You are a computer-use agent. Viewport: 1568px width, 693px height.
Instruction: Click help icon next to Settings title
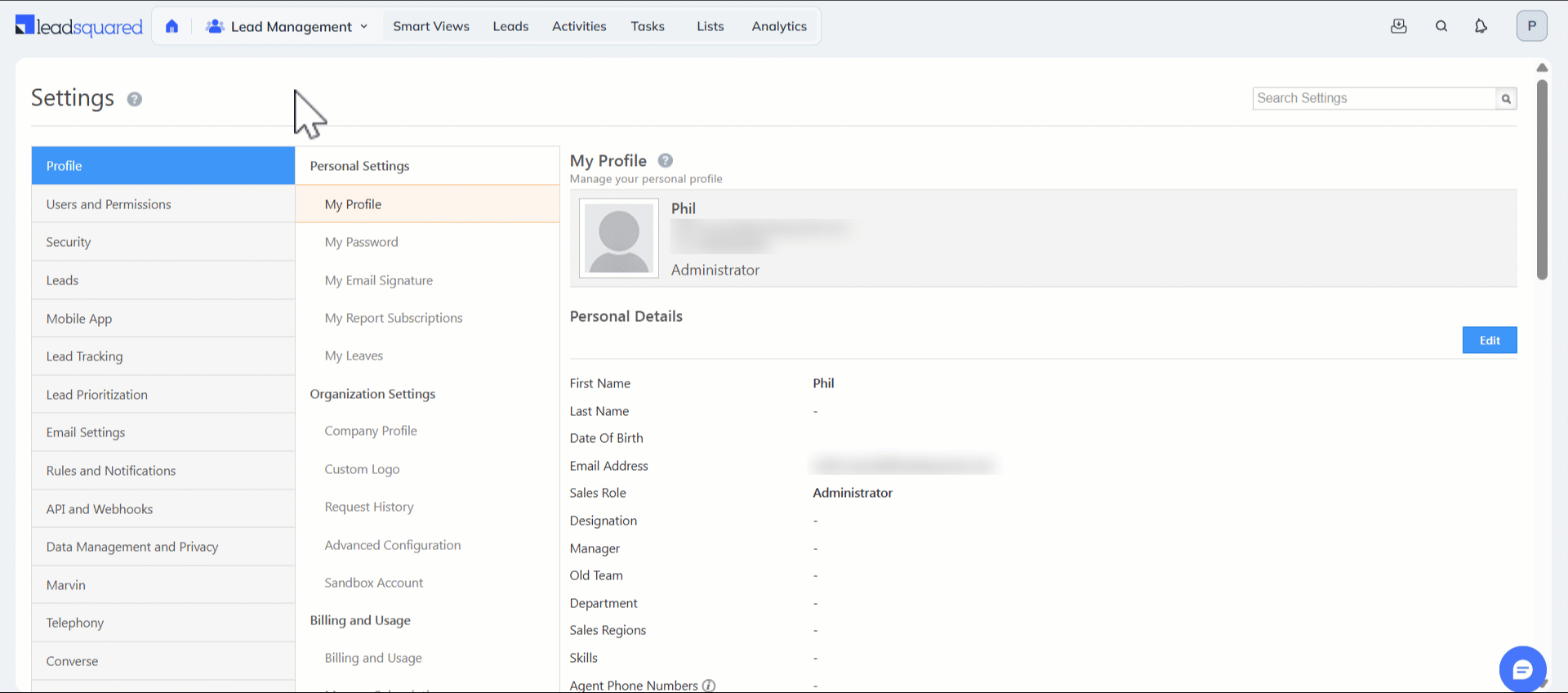[x=135, y=99]
